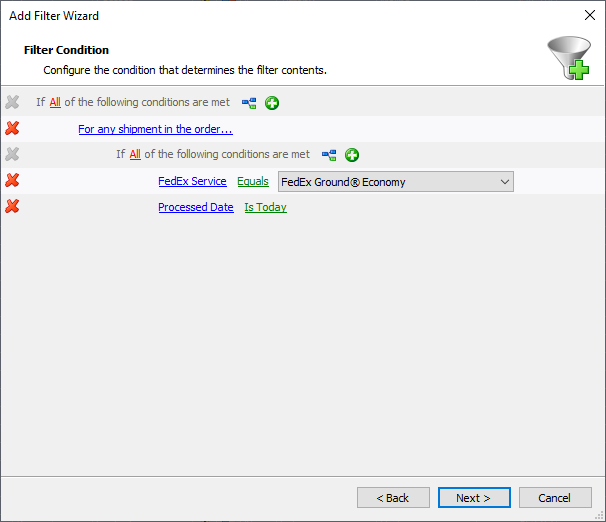Add a condition to the nested group
This screenshot has width=606, height=522.
point(352,155)
